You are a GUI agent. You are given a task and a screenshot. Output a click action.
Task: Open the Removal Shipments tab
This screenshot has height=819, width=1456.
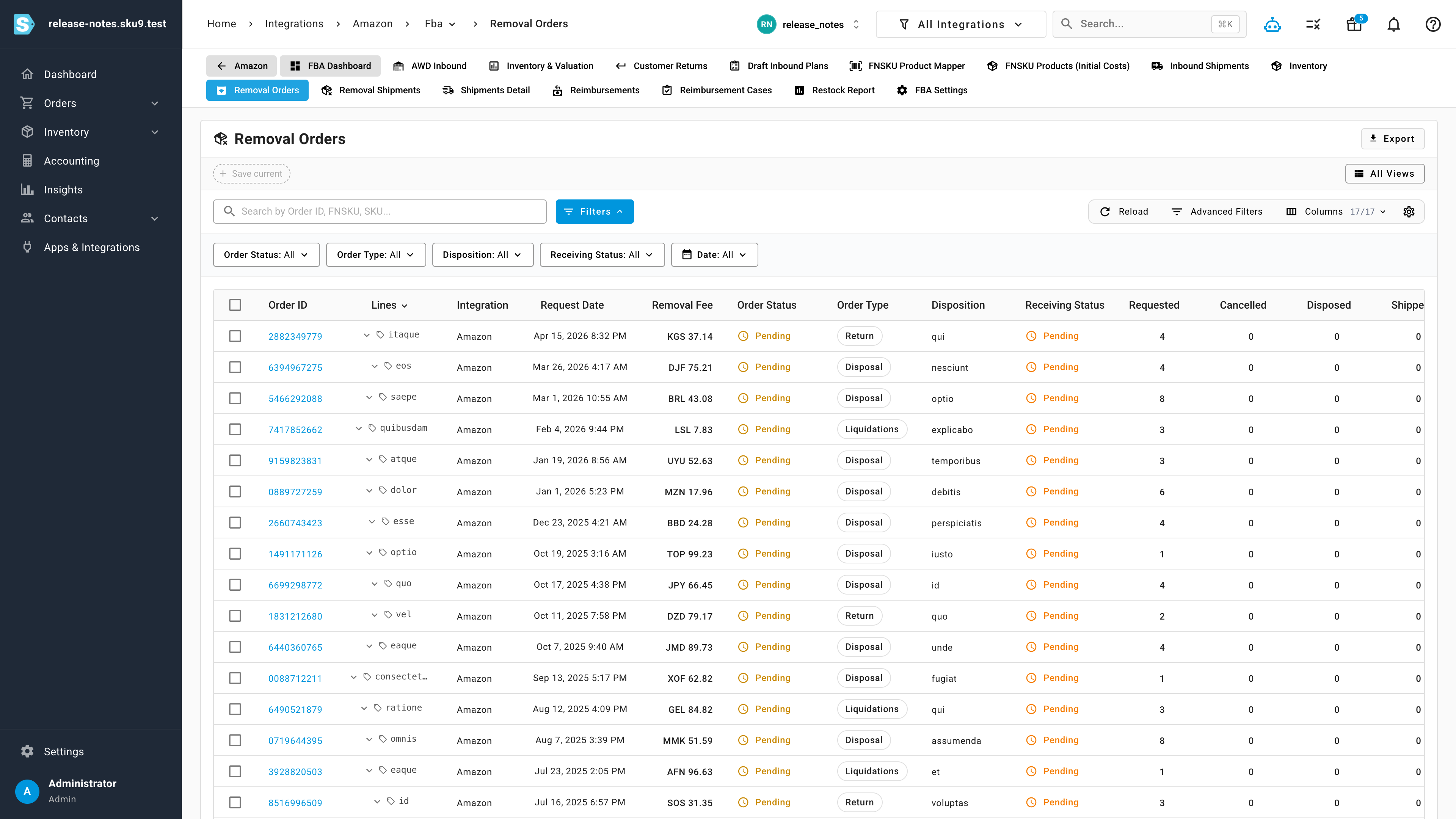pyautogui.click(x=371, y=91)
